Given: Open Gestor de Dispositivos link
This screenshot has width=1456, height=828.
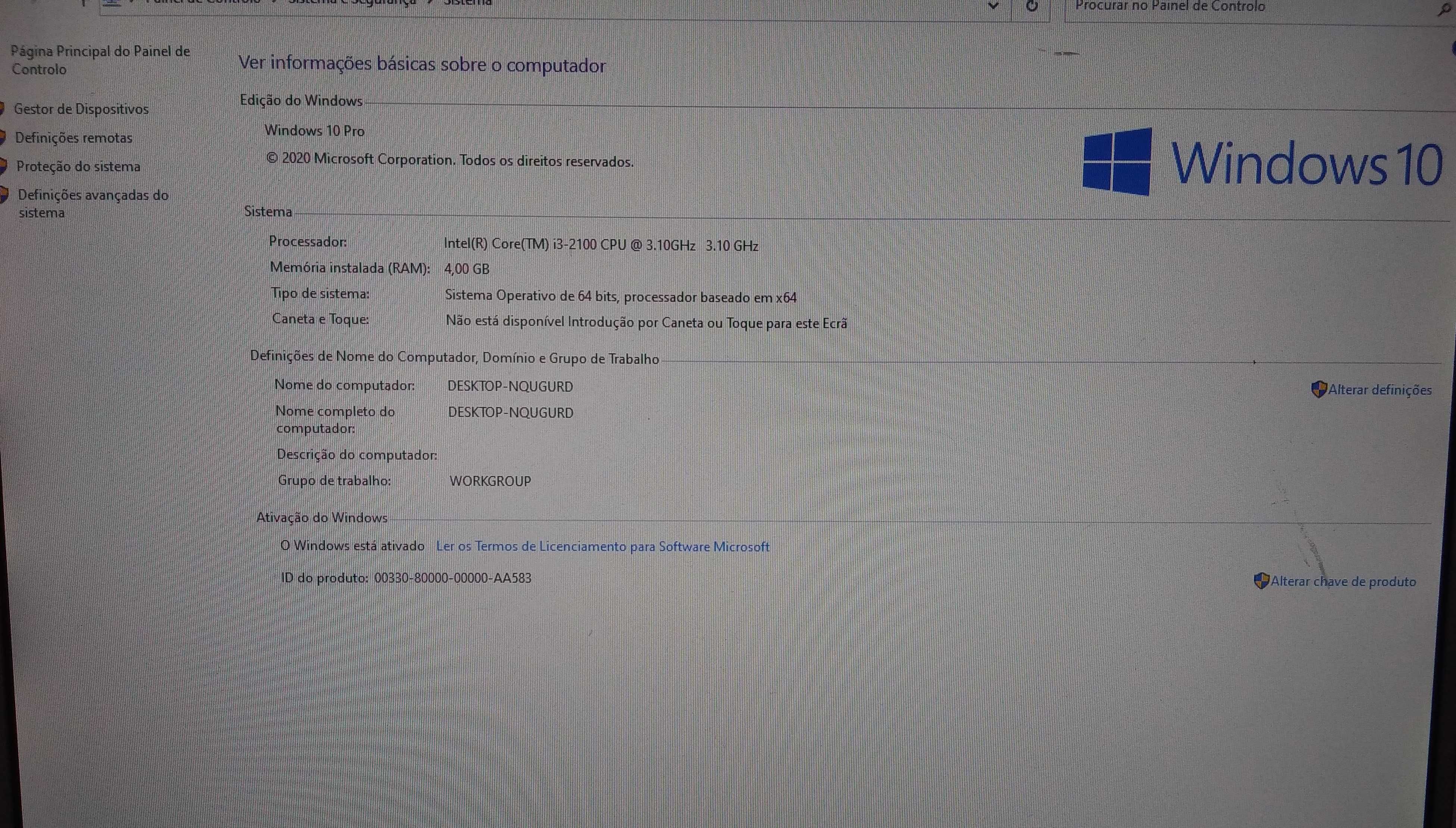Looking at the screenshot, I should [81, 109].
